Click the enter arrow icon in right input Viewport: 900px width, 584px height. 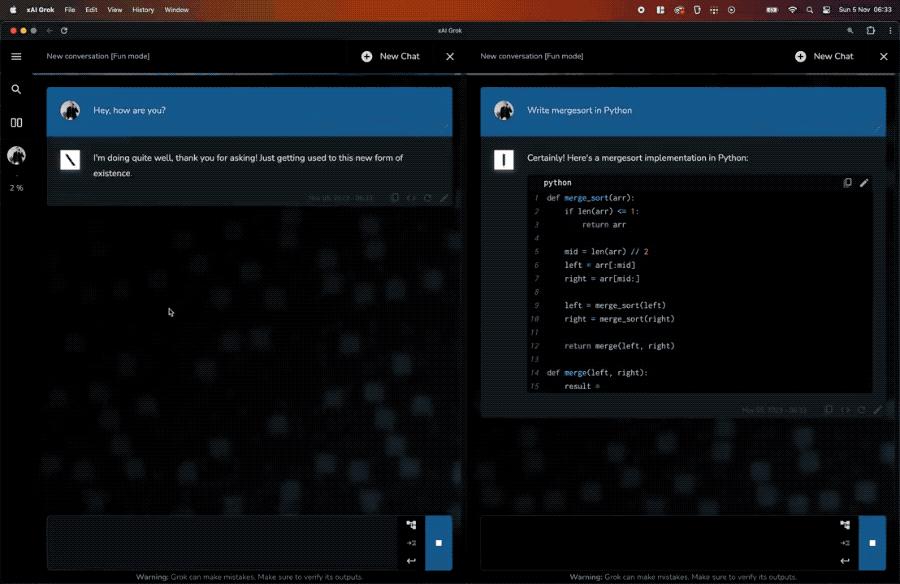click(845, 561)
